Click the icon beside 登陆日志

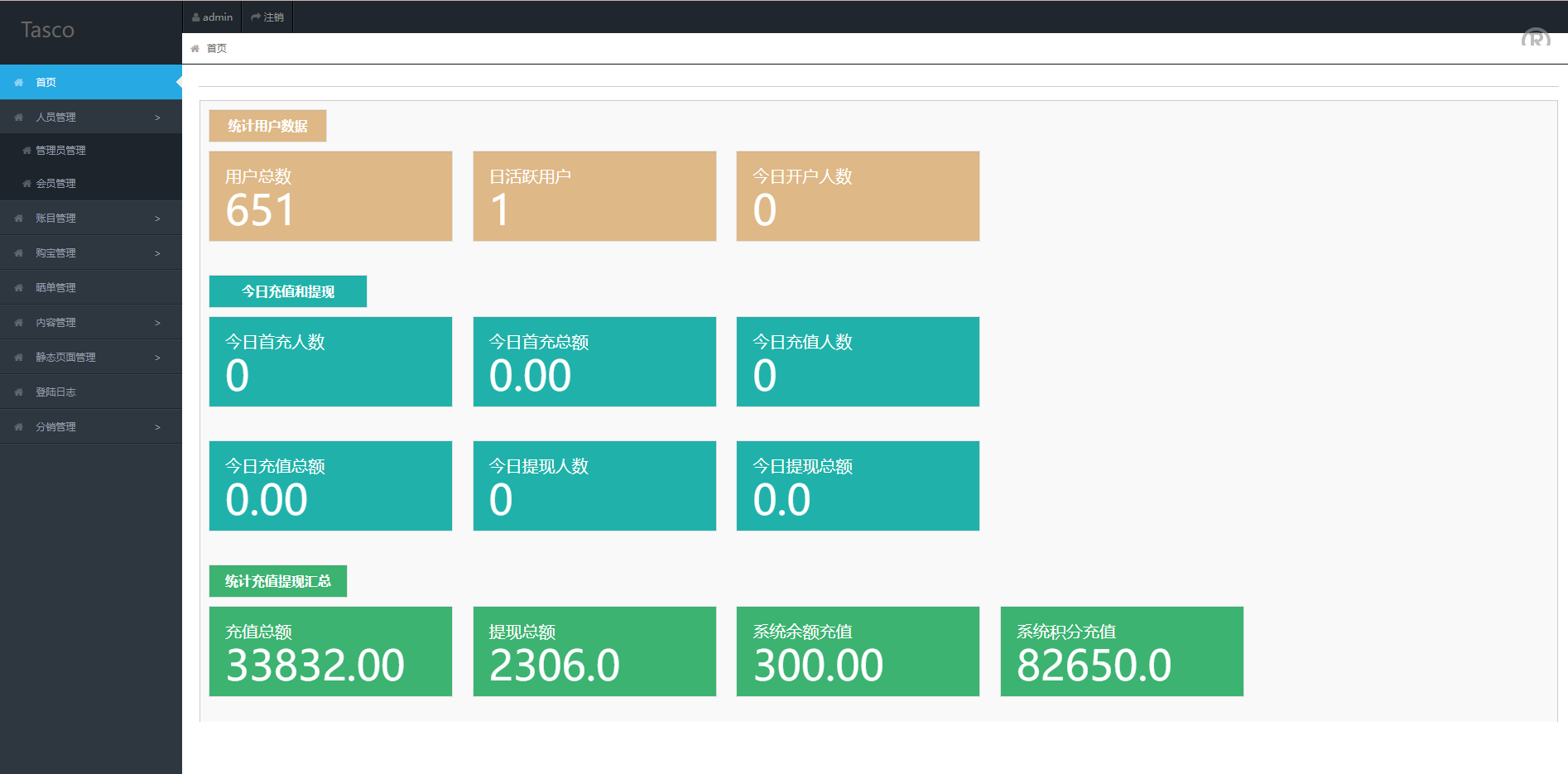[18, 392]
